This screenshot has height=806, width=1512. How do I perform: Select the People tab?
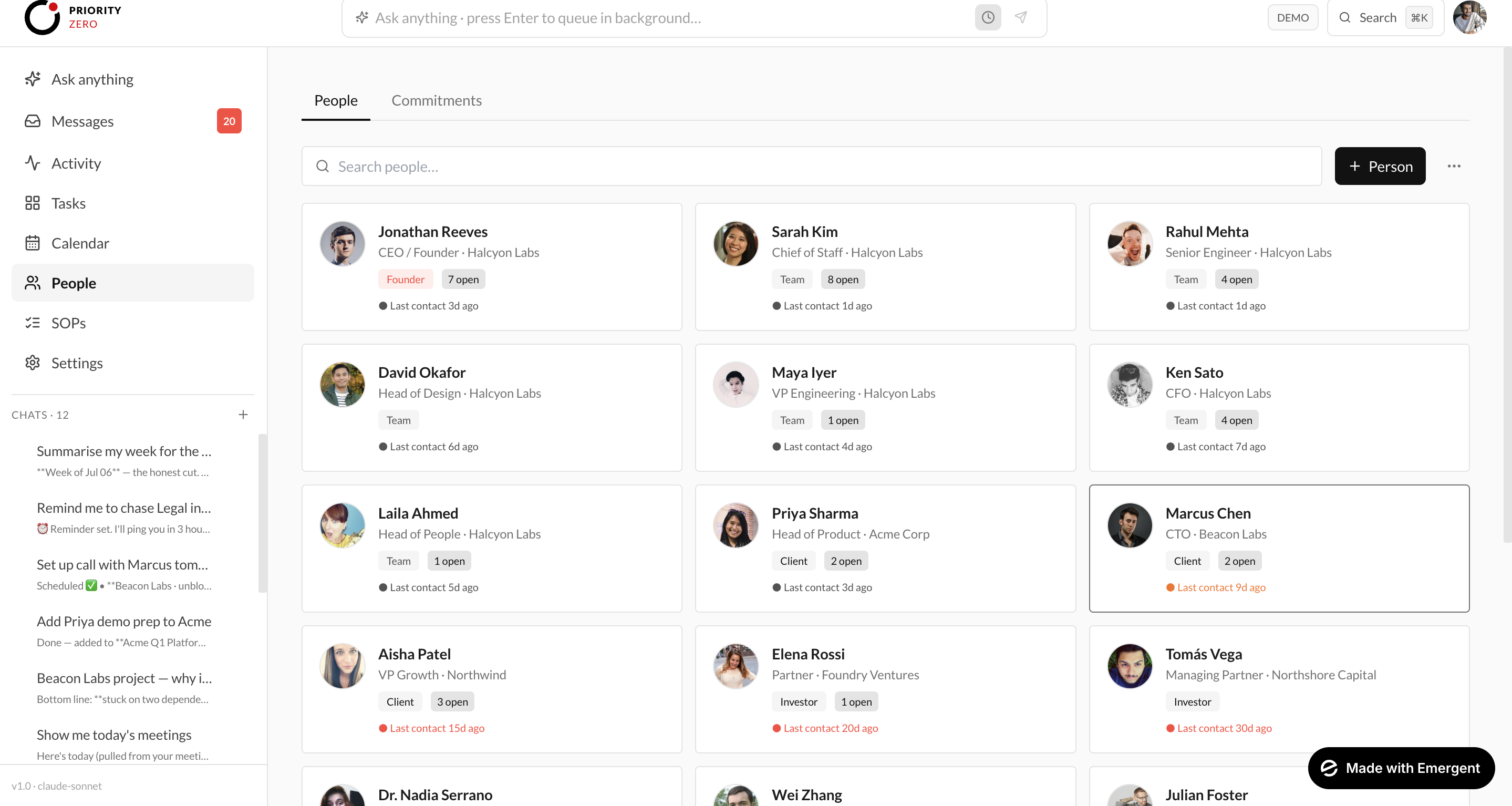pos(336,100)
